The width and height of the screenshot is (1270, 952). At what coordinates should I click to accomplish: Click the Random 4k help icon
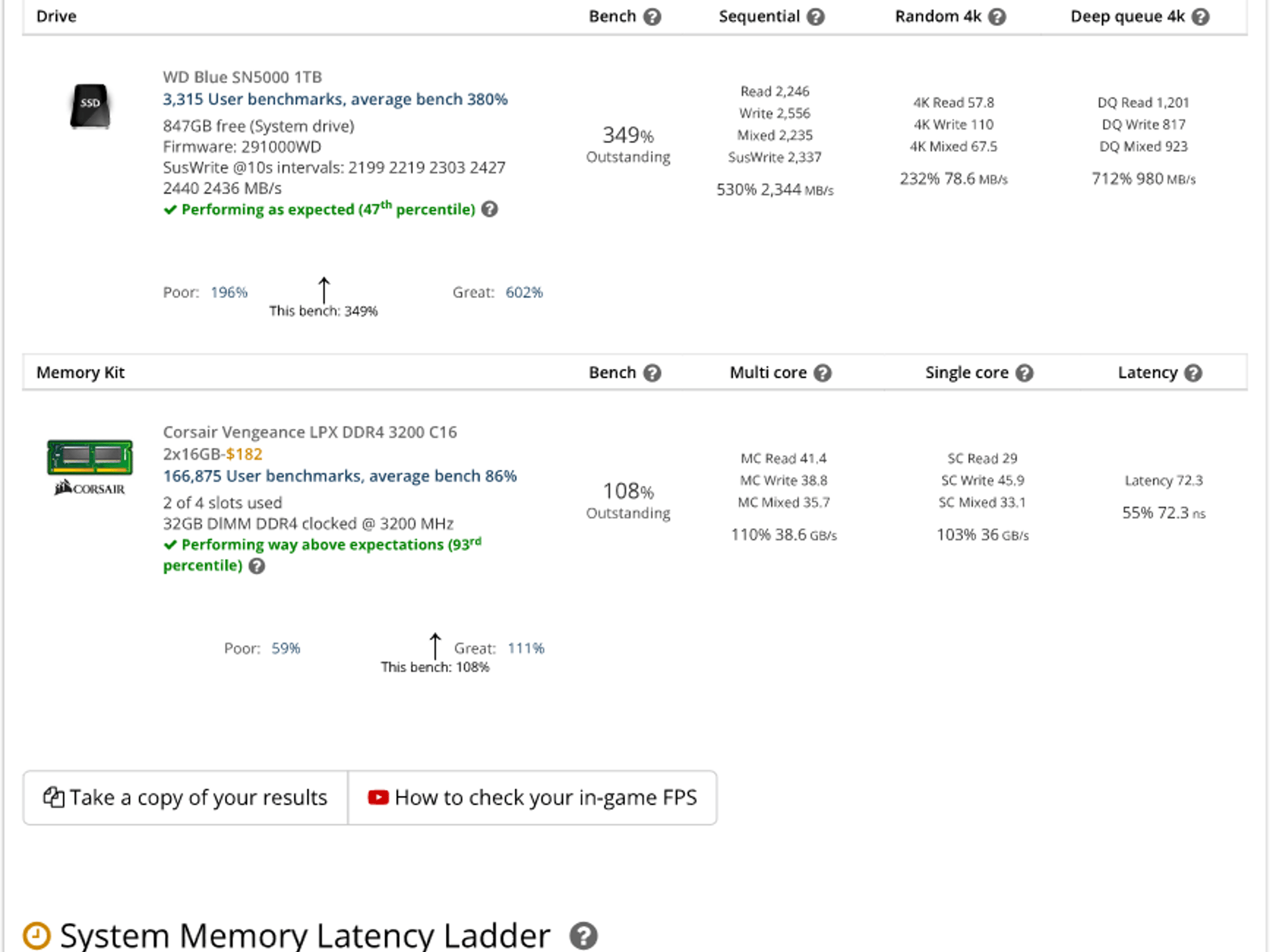pyautogui.click(x=997, y=17)
